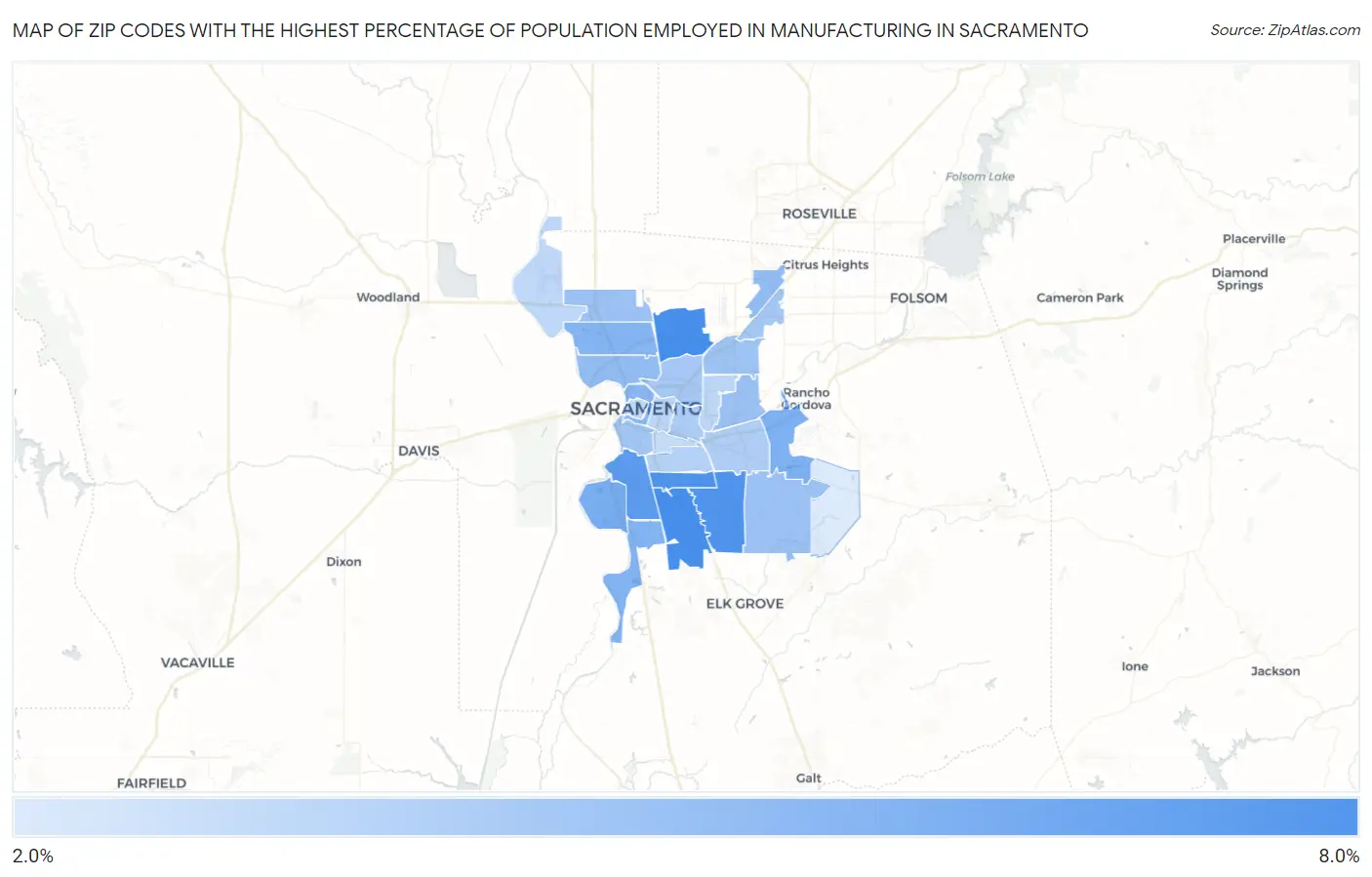This screenshot has height=877, width=1372.
Task: Click the Diamond Springs label
Action: pos(1239,279)
